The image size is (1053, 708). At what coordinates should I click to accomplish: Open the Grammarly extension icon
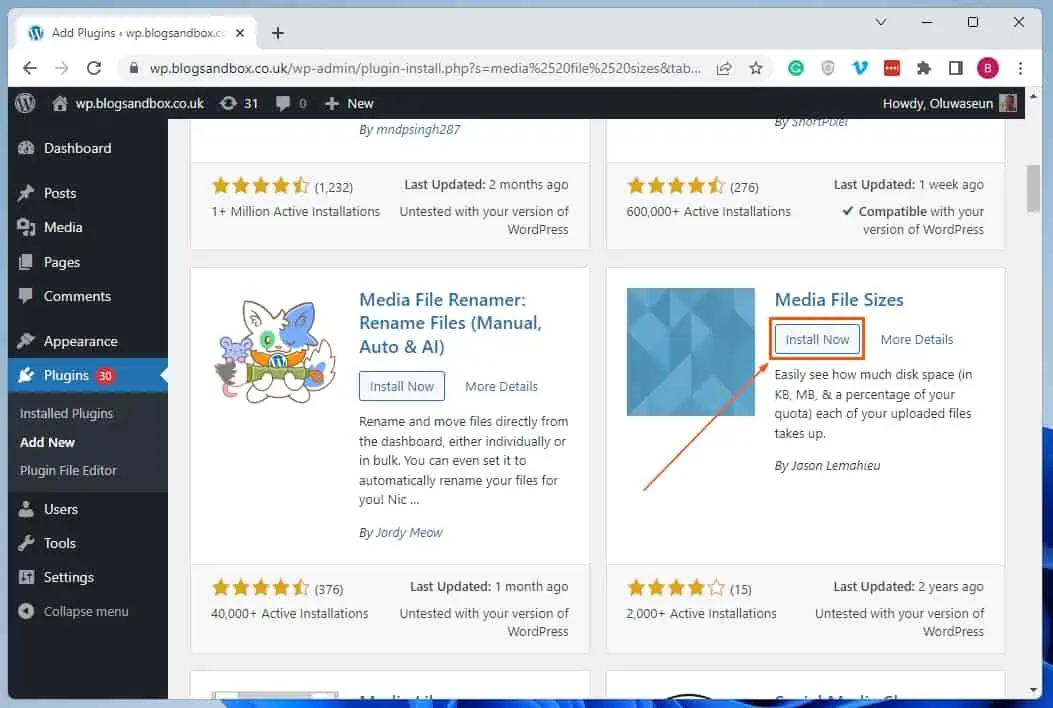tap(796, 68)
